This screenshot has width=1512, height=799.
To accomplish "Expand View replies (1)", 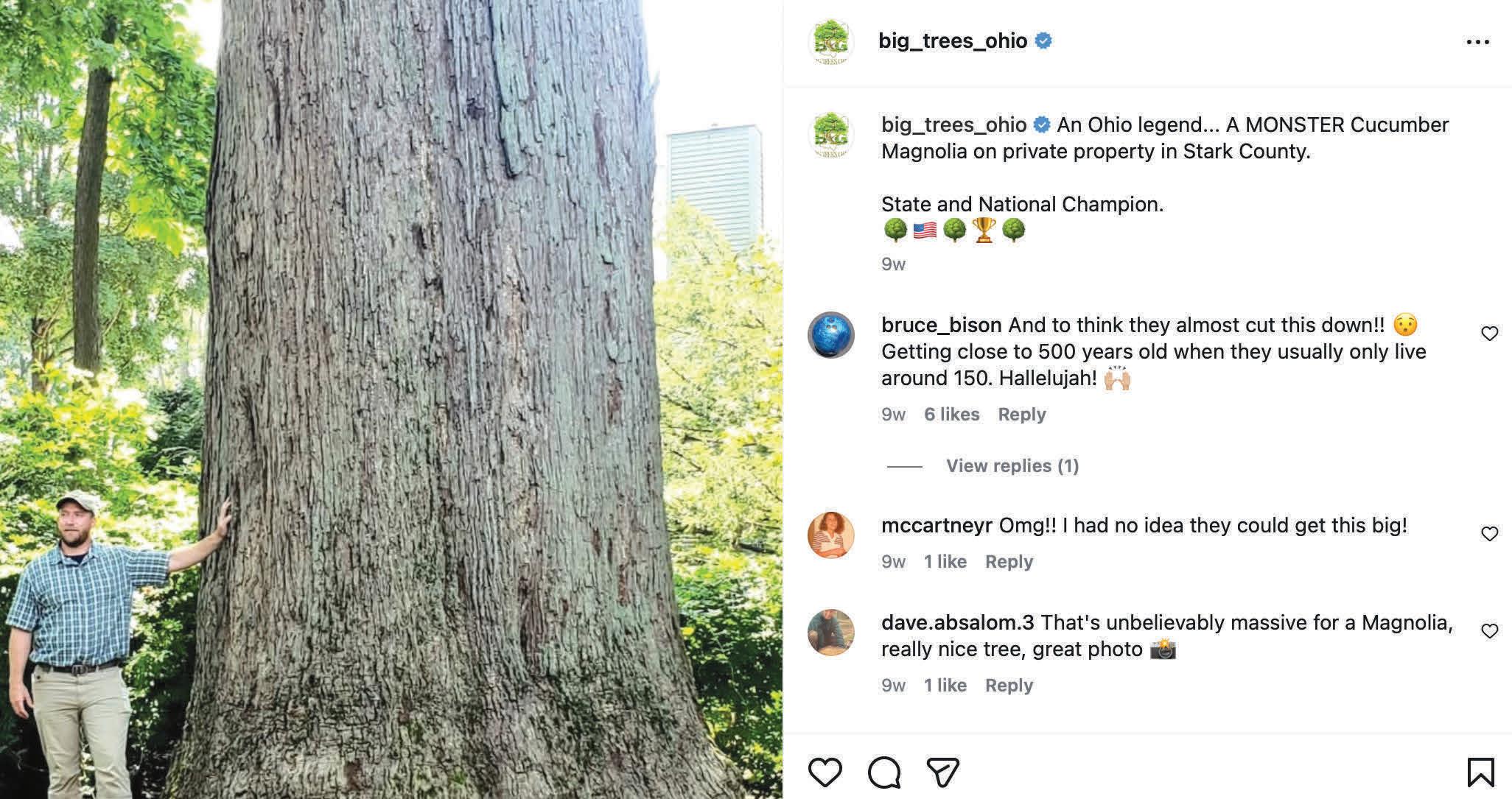I will (x=1012, y=465).
